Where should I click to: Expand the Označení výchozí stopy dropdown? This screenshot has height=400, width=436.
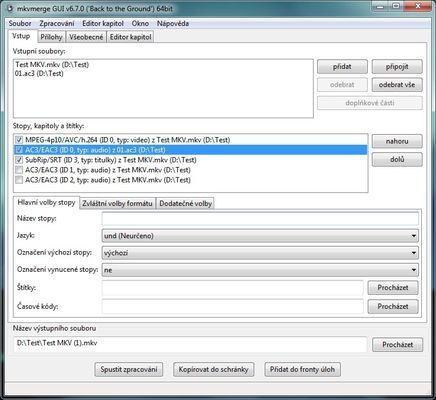260,253
